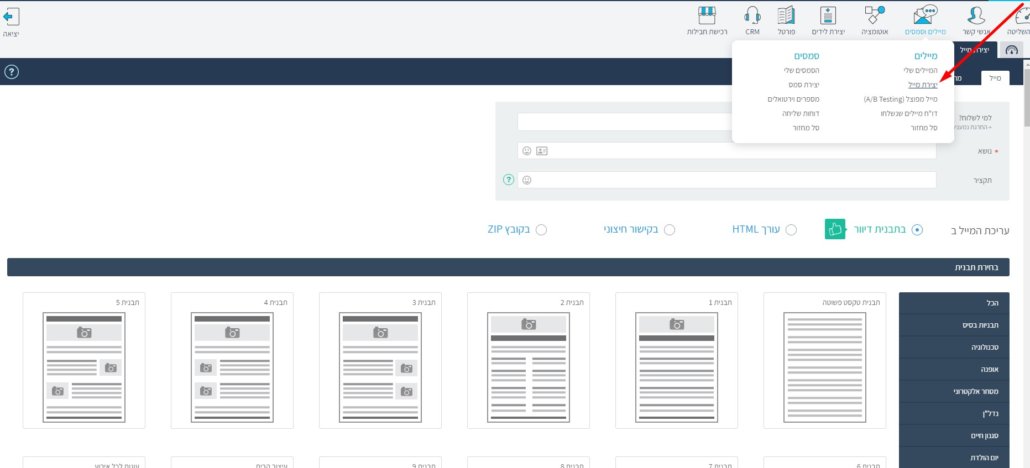Select the אופנה template category
This screenshot has height=468, width=1030.
pos(954,369)
